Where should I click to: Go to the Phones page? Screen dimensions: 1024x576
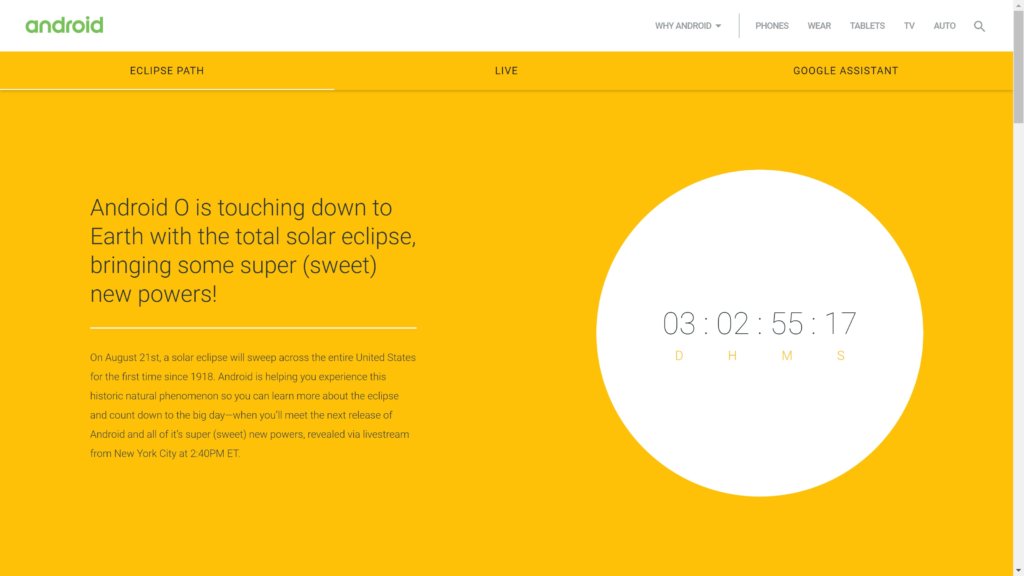coord(771,26)
